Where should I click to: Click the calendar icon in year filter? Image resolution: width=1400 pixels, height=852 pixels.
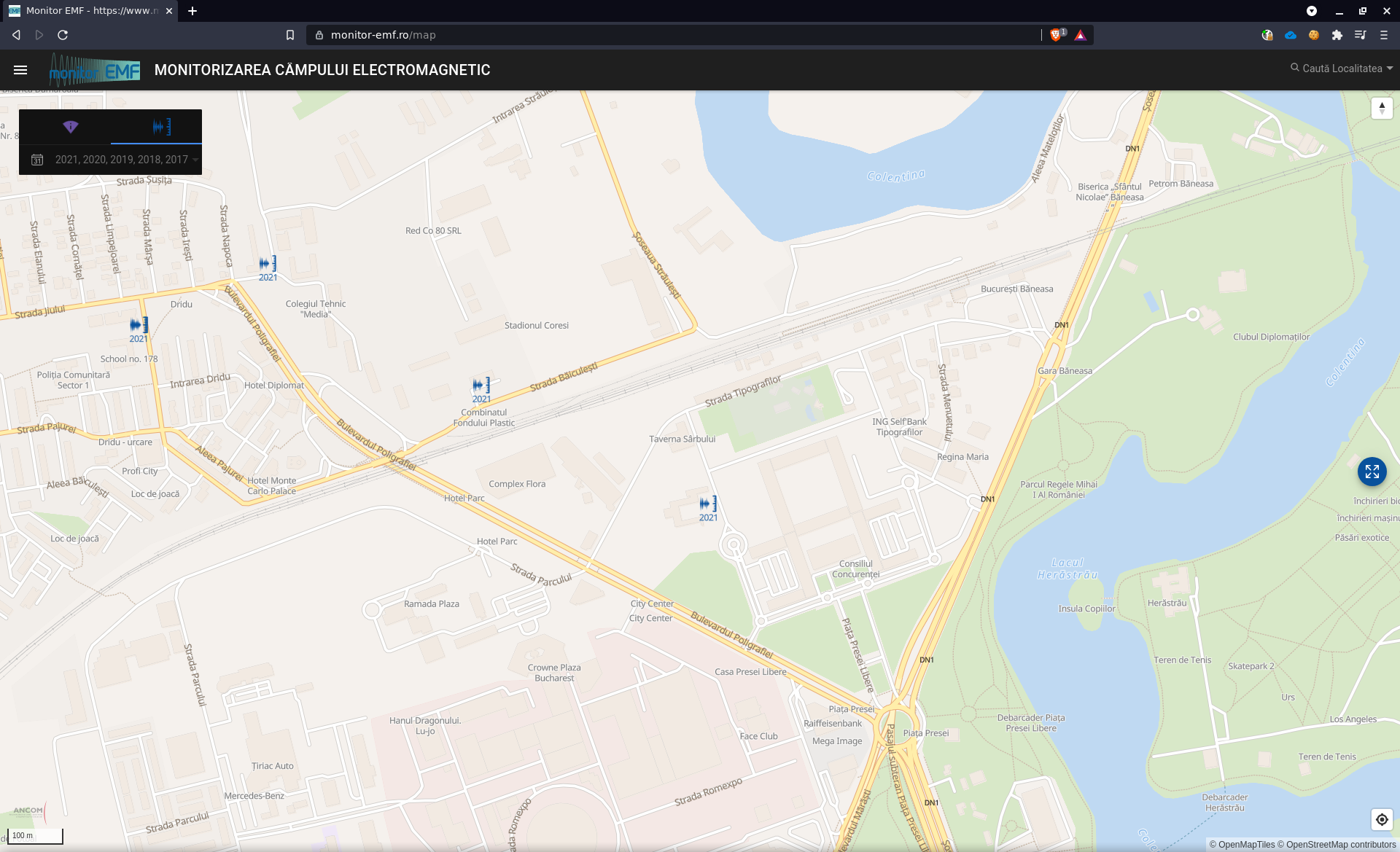point(37,160)
